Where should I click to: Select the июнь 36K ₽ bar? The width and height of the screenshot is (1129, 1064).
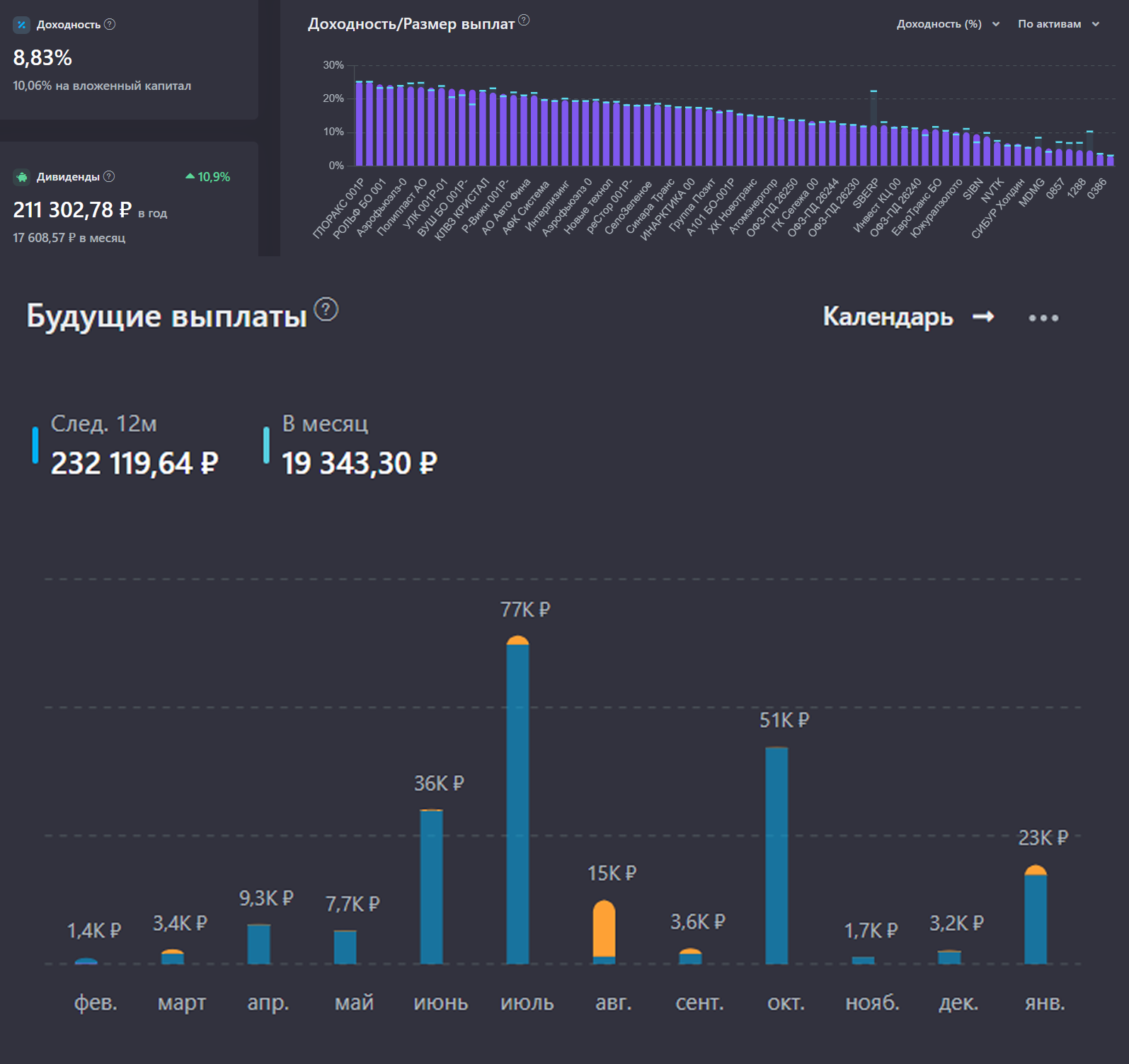[431, 886]
